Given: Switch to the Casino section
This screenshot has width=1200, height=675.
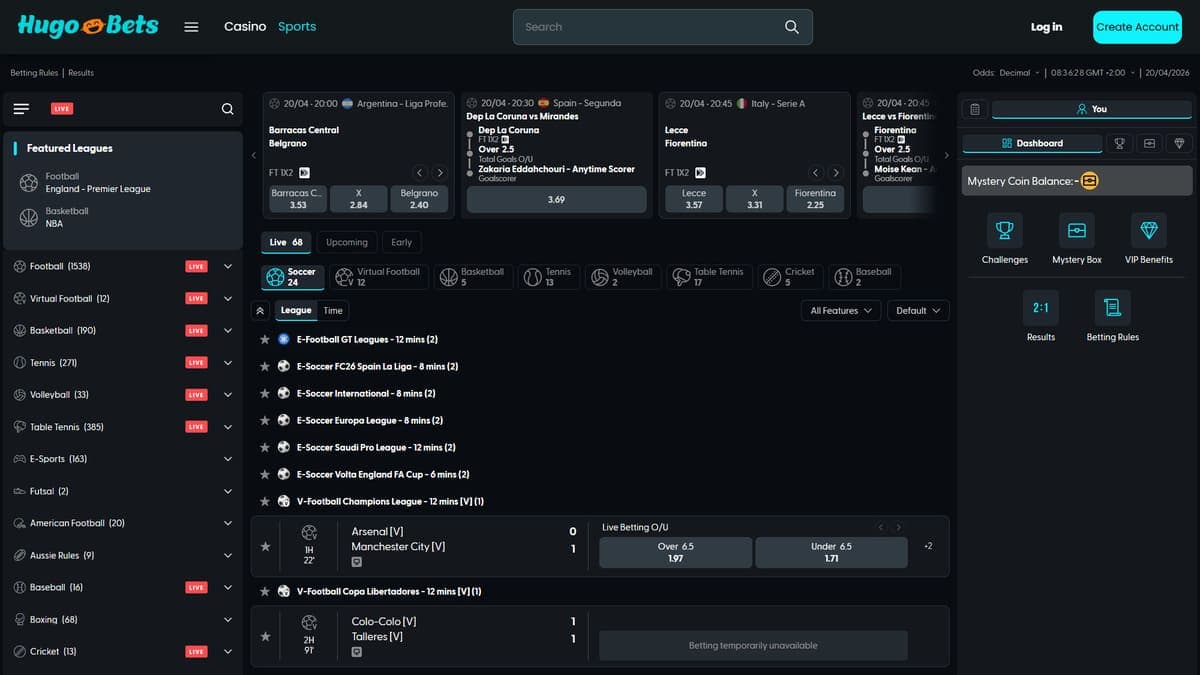Looking at the screenshot, I should click(245, 27).
